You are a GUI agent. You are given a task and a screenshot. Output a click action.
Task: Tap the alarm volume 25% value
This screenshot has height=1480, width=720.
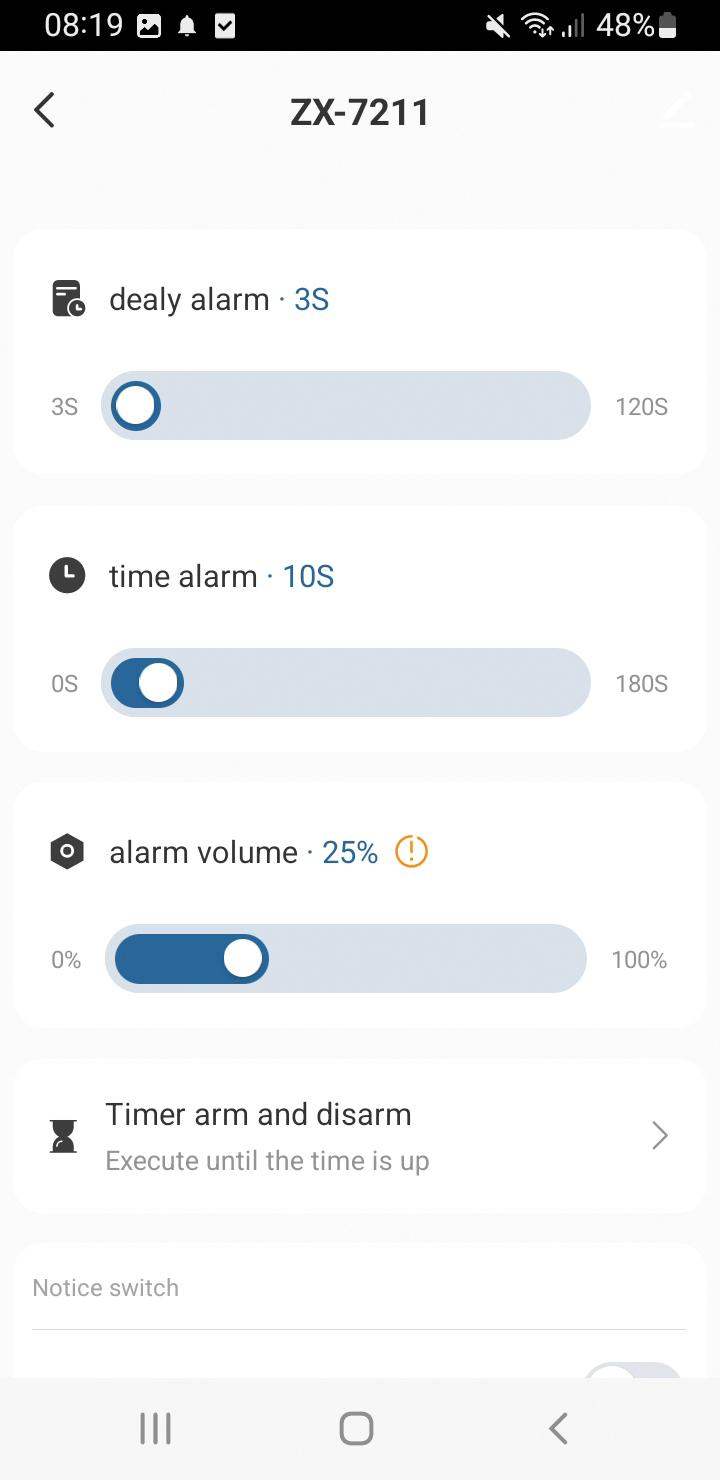point(350,852)
